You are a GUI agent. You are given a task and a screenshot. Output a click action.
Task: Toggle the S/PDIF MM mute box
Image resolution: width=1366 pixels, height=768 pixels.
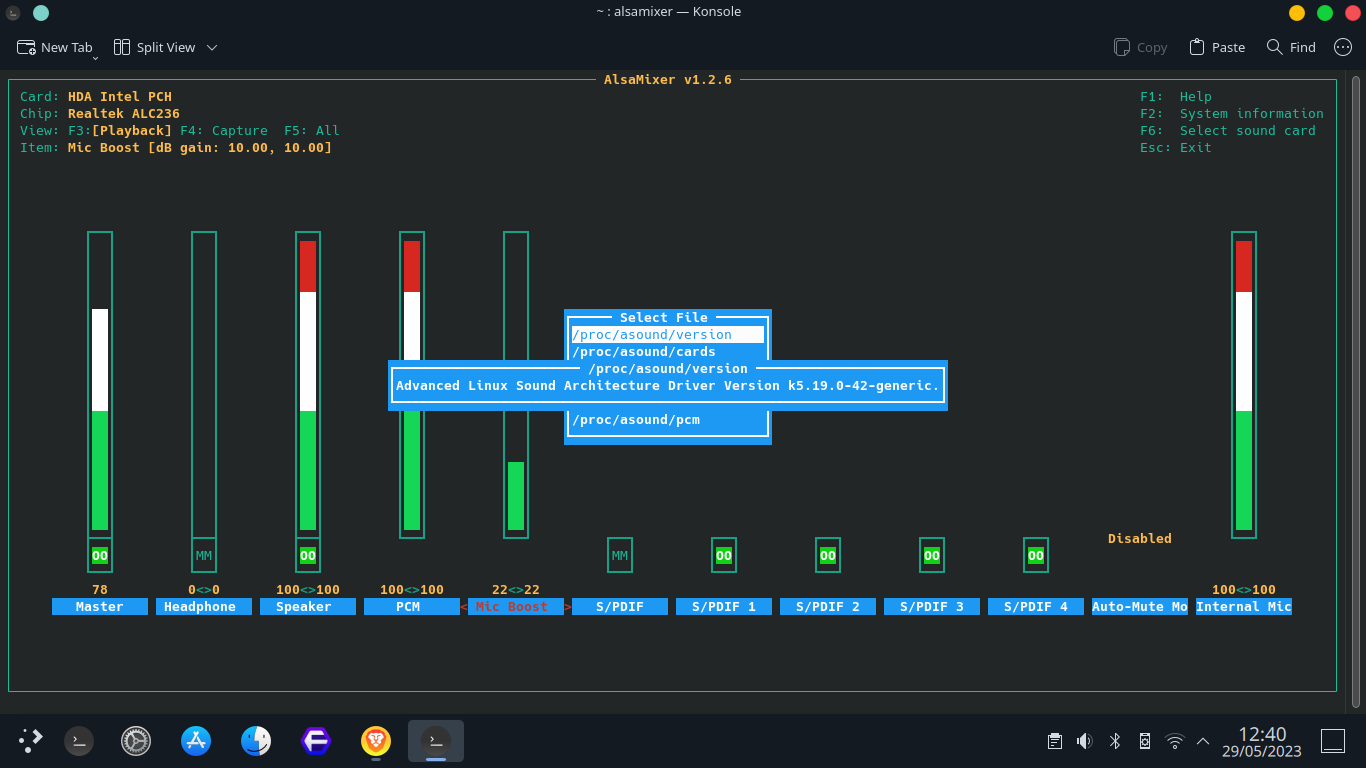pyautogui.click(x=620, y=555)
